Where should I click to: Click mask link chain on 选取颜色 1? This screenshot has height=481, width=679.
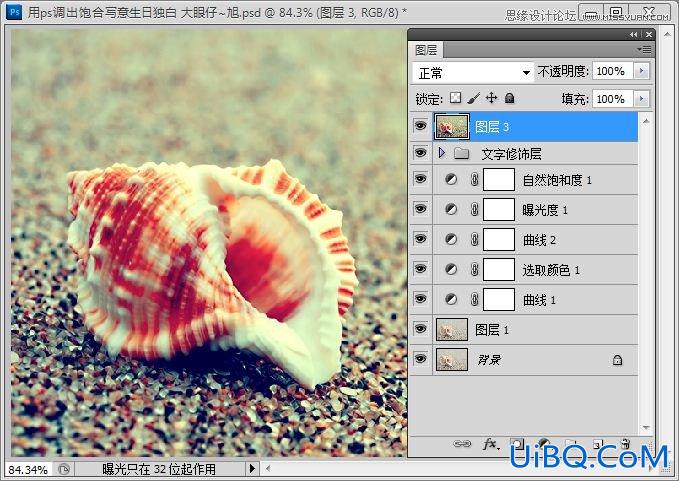pyautogui.click(x=475, y=269)
